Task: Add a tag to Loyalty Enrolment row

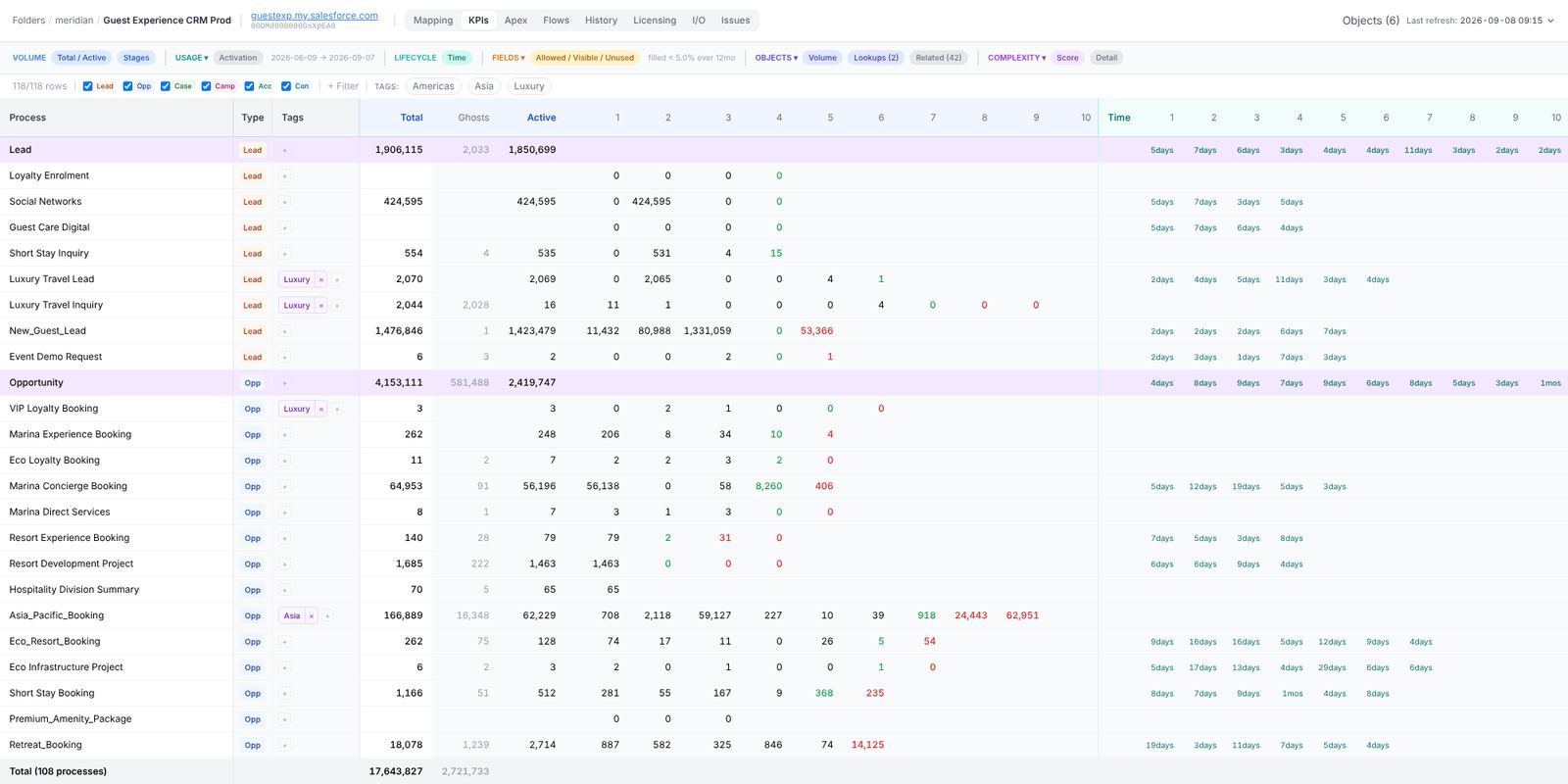Action: [x=285, y=176]
